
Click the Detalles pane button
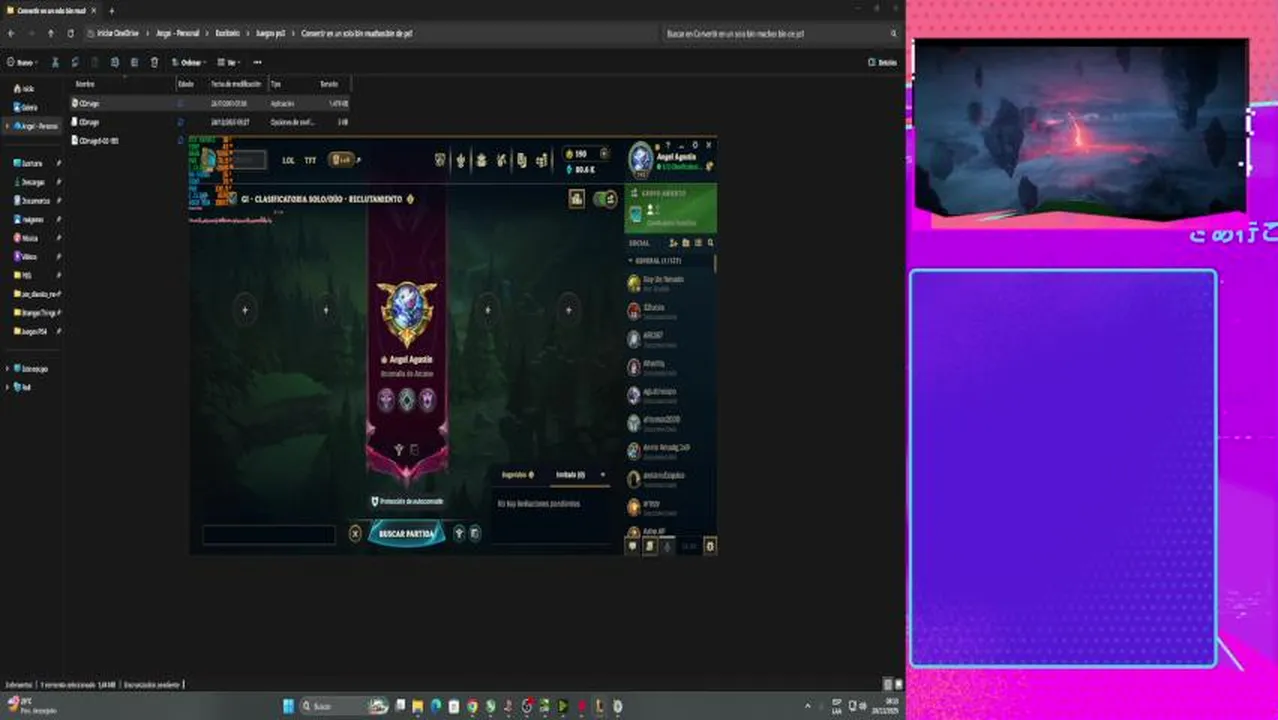883,62
